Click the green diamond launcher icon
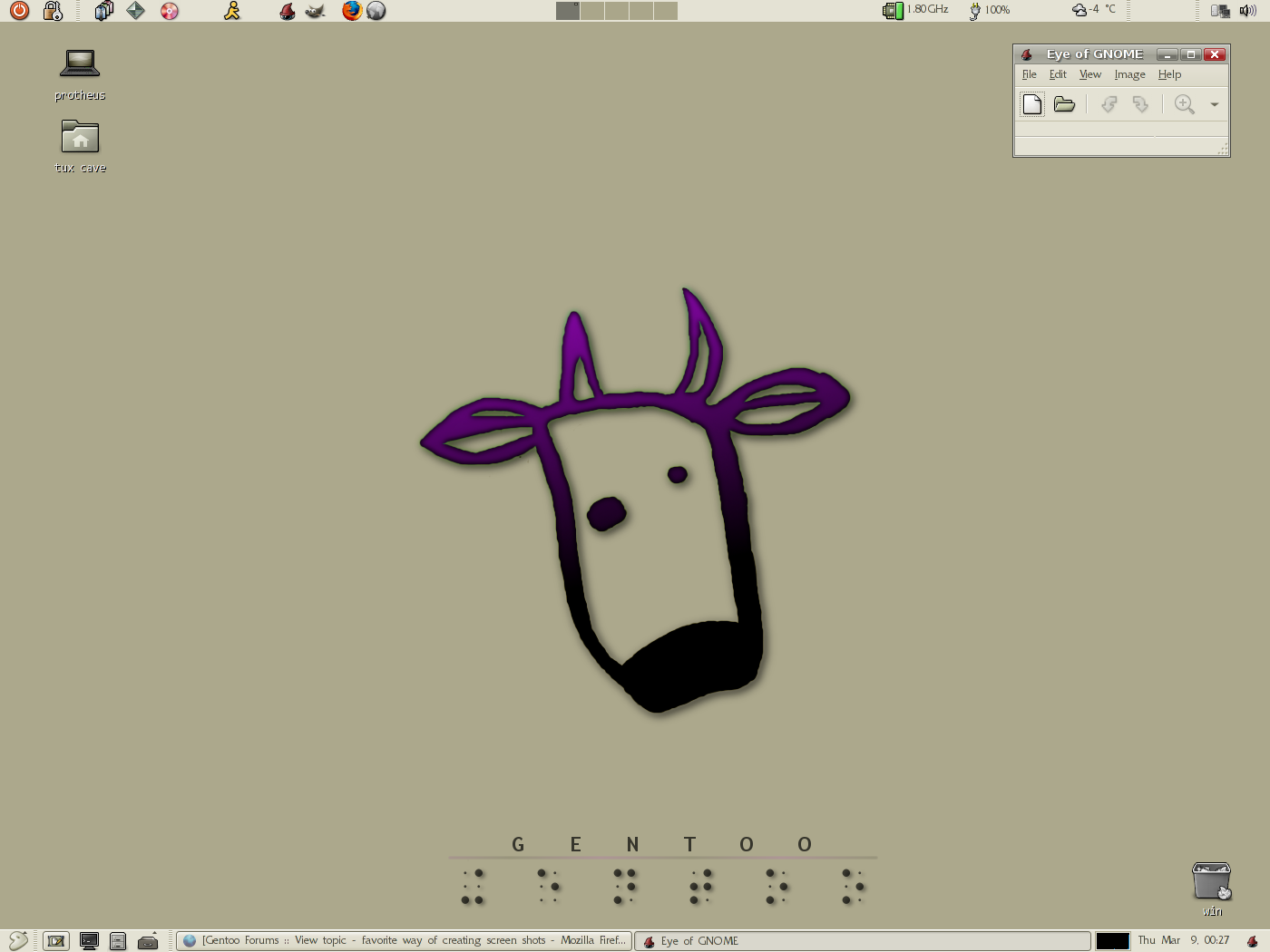Screen dimensions: 1270x952 click(x=136, y=11)
